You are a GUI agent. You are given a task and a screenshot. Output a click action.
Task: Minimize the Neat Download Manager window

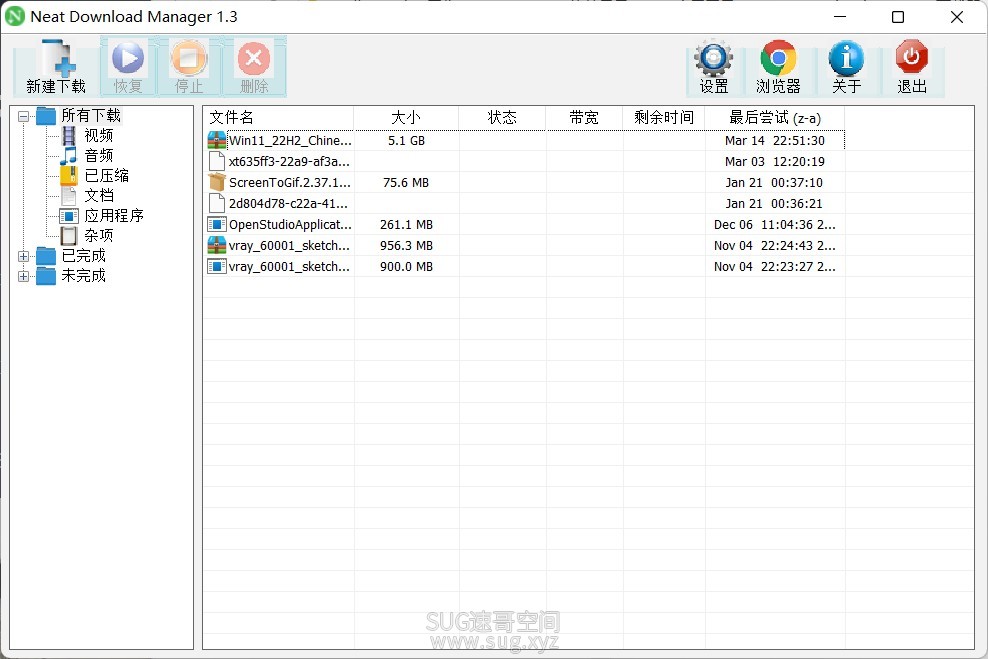(x=840, y=17)
